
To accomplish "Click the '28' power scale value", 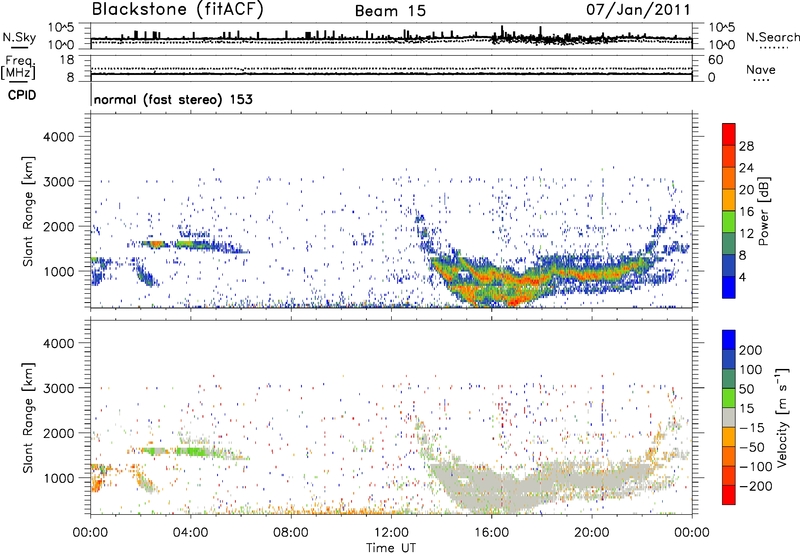I will 746,146.
